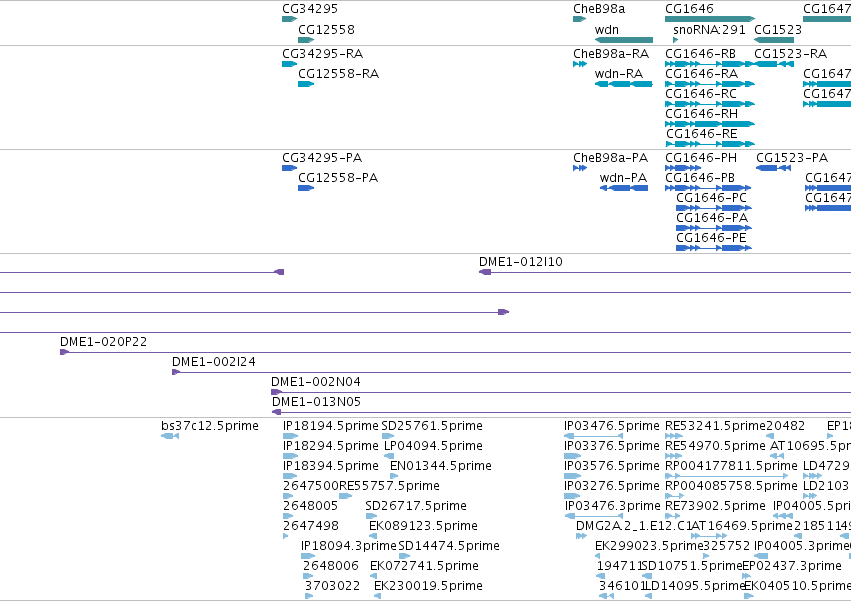Open the CG1646-RE transcript label
The width and height of the screenshot is (851, 601).
click(702, 134)
